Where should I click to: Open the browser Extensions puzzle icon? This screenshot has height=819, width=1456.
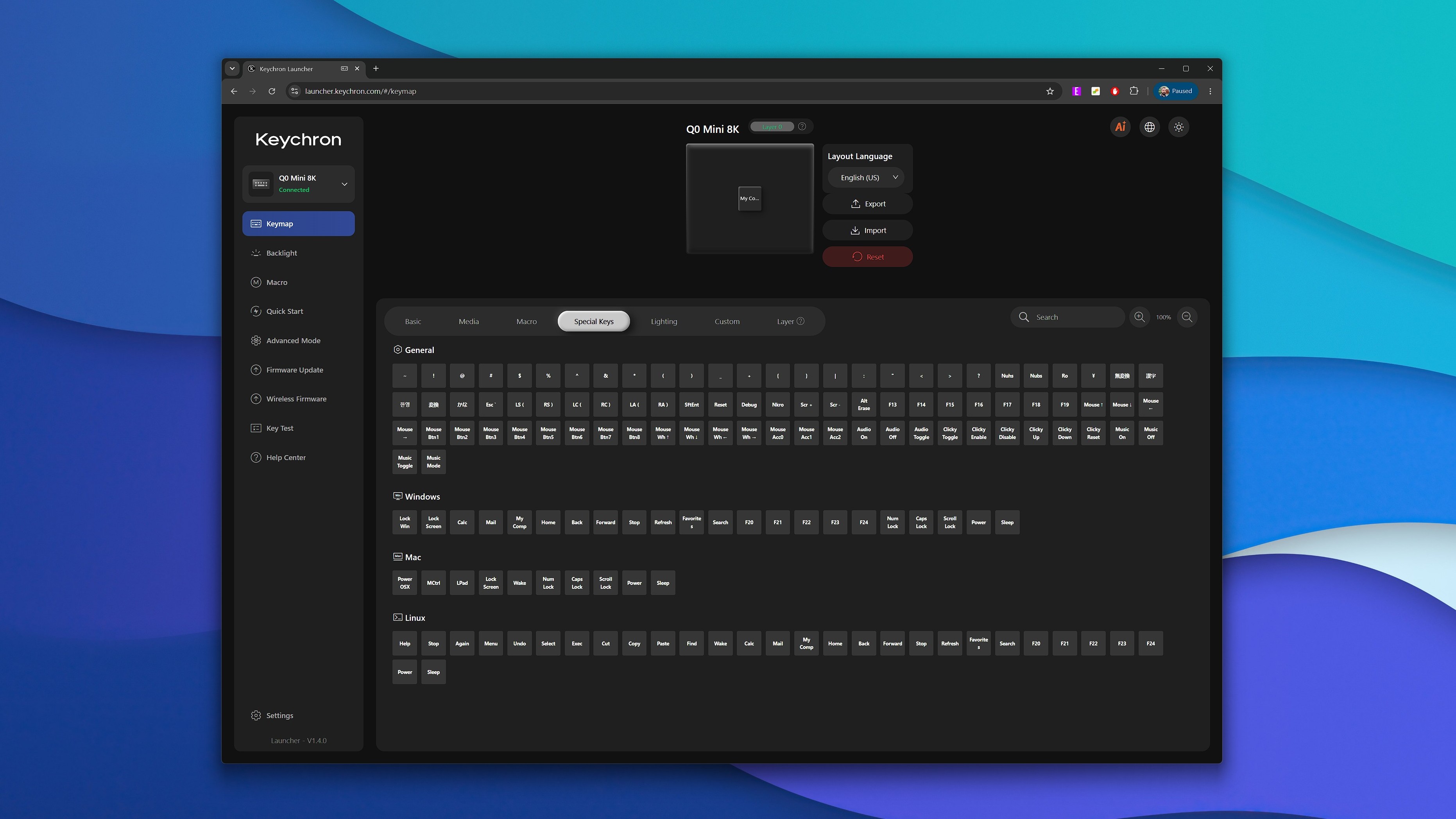point(1134,91)
